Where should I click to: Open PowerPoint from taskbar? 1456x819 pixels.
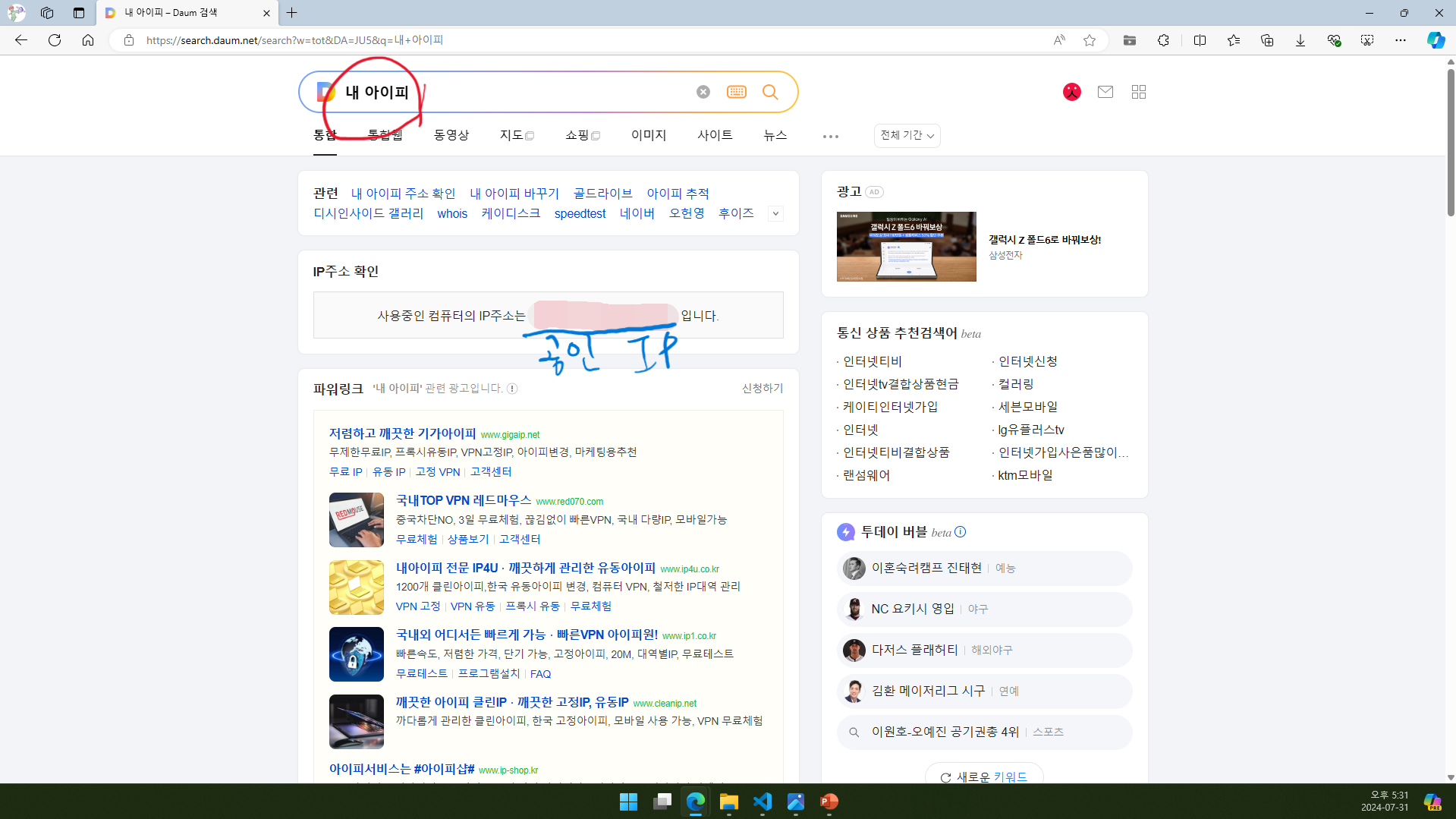pyautogui.click(x=829, y=802)
